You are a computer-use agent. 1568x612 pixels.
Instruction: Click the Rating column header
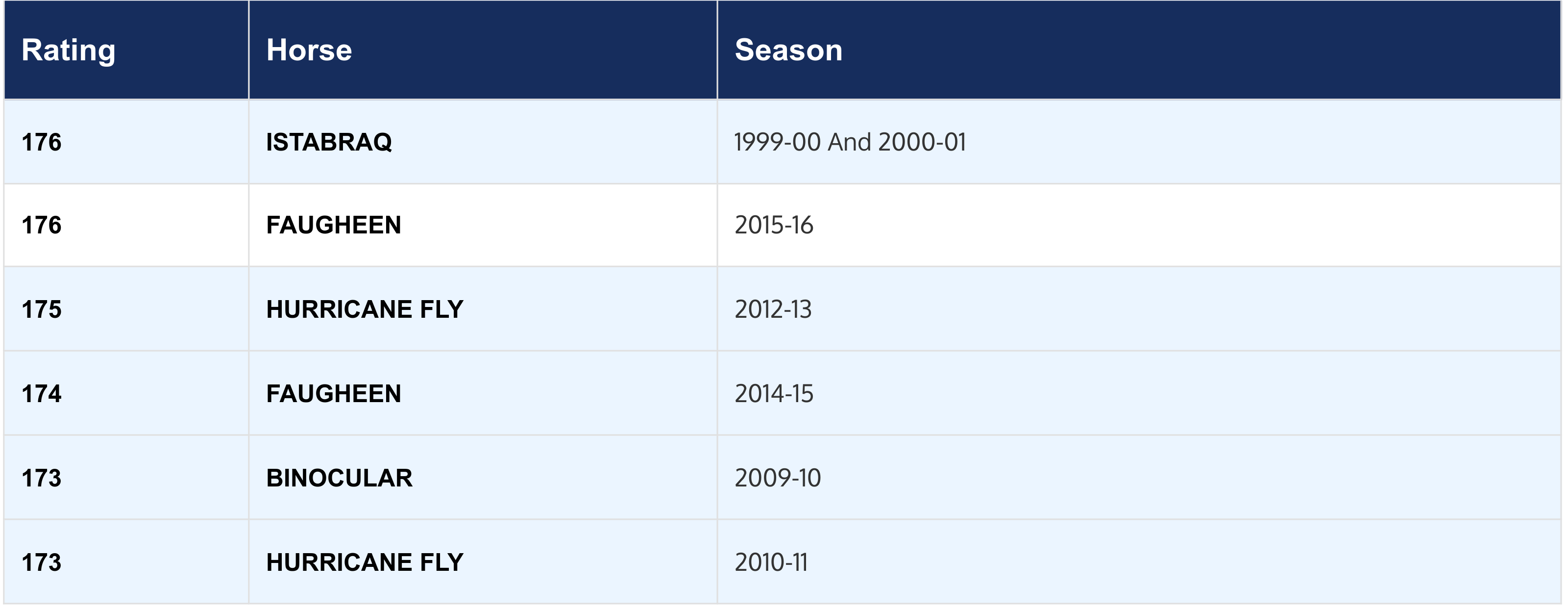(x=126, y=50)
